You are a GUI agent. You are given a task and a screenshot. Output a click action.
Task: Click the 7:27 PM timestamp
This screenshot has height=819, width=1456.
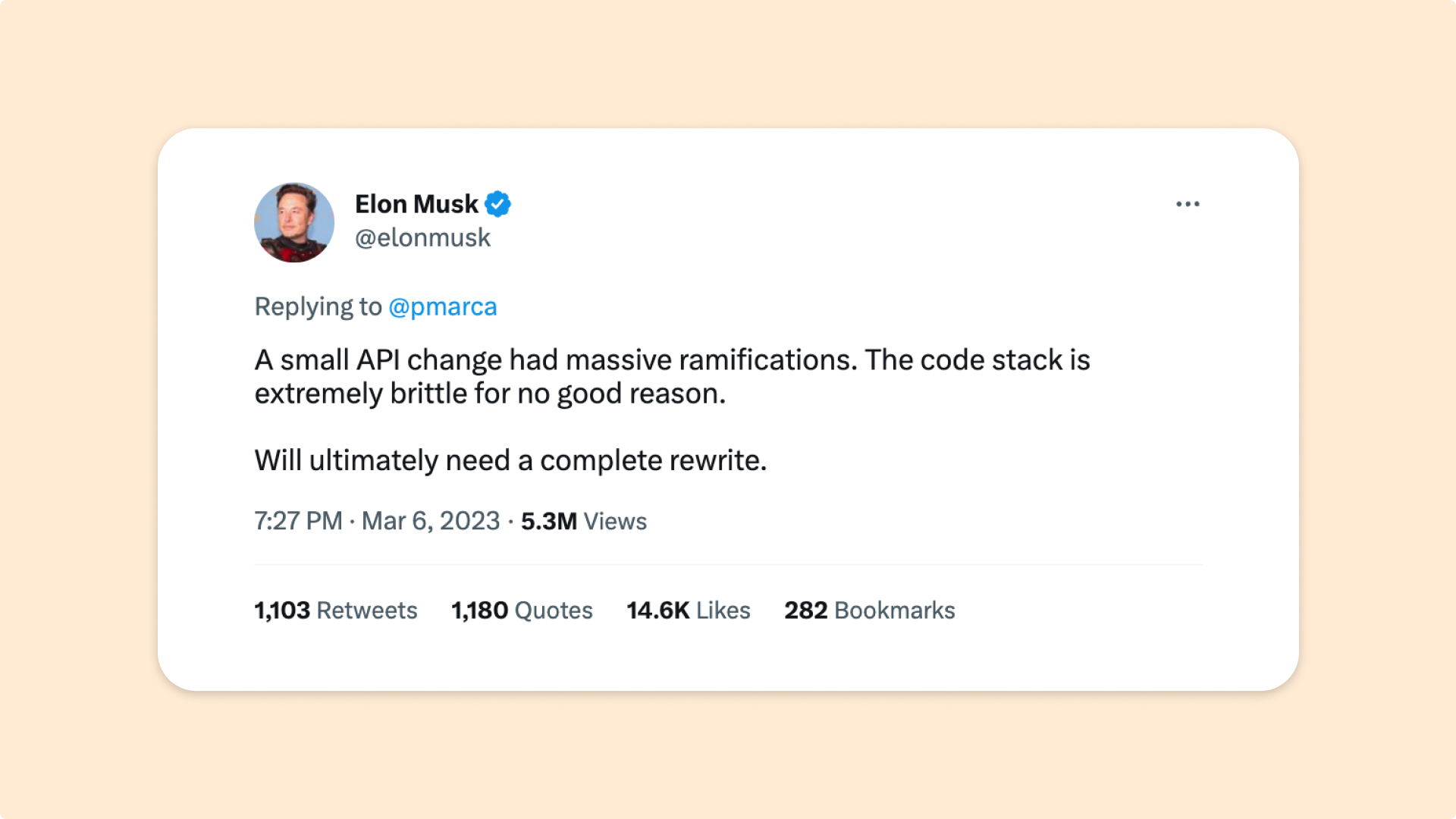point(298,521)
